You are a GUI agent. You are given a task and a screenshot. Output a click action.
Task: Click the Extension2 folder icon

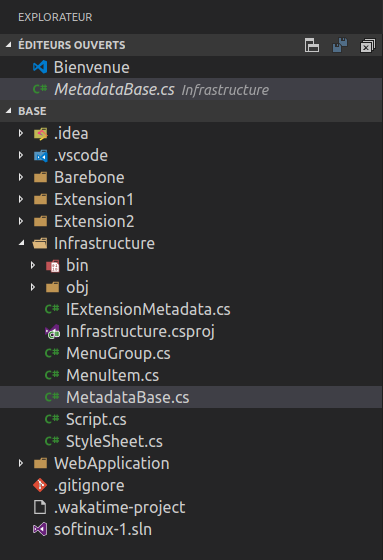[40, 221]
